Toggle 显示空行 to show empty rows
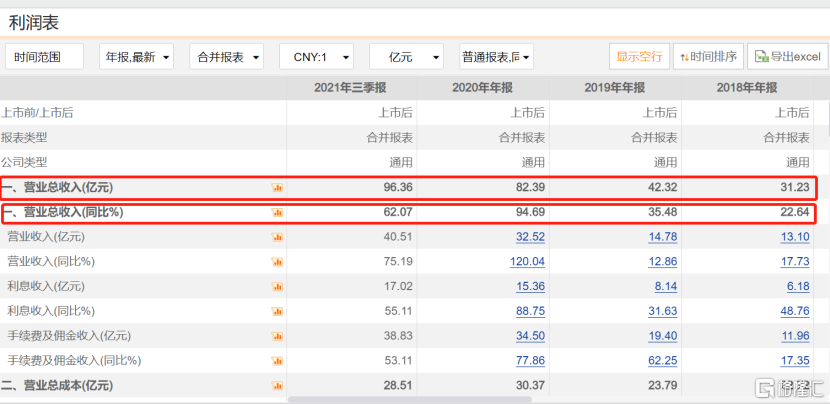The image size is (830, 405). pos(639,57)
